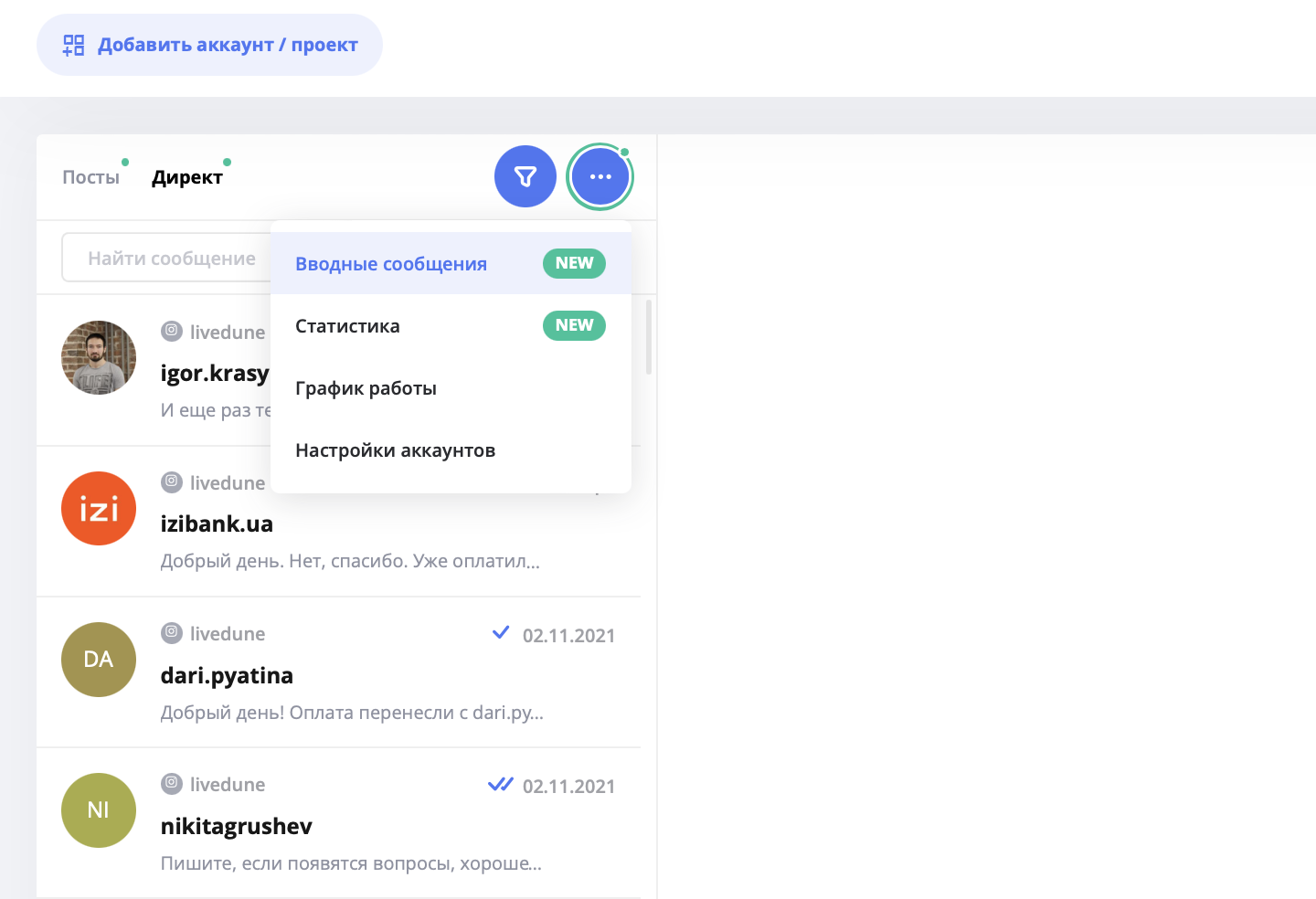
Task: Click NEW badge beside Вводные сообщения
Action: (574, 263)
